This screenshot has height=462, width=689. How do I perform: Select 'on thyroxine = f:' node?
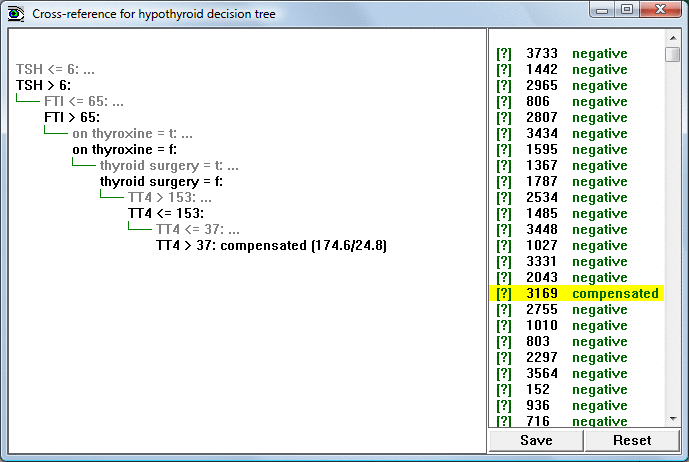coord(124,149)
